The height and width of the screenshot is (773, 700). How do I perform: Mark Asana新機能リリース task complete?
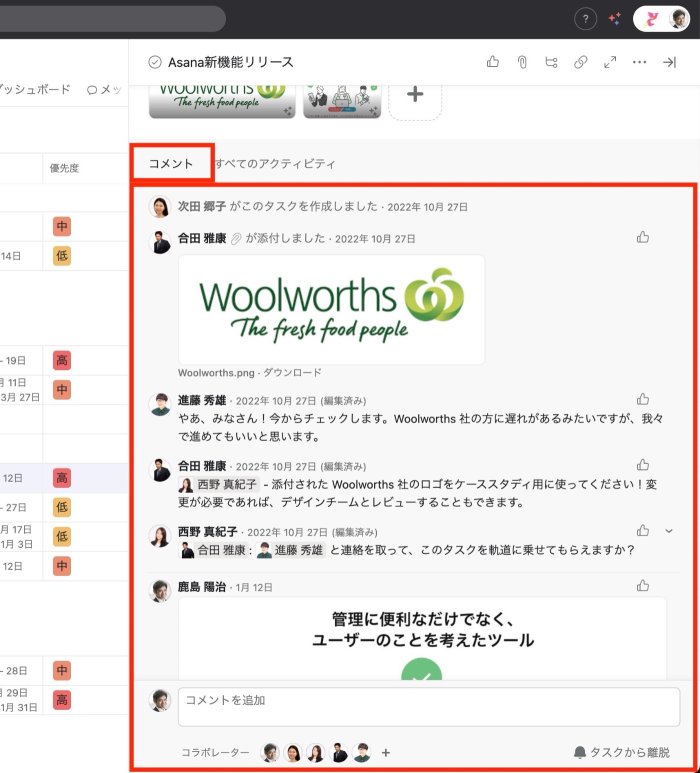pos(155,62)
